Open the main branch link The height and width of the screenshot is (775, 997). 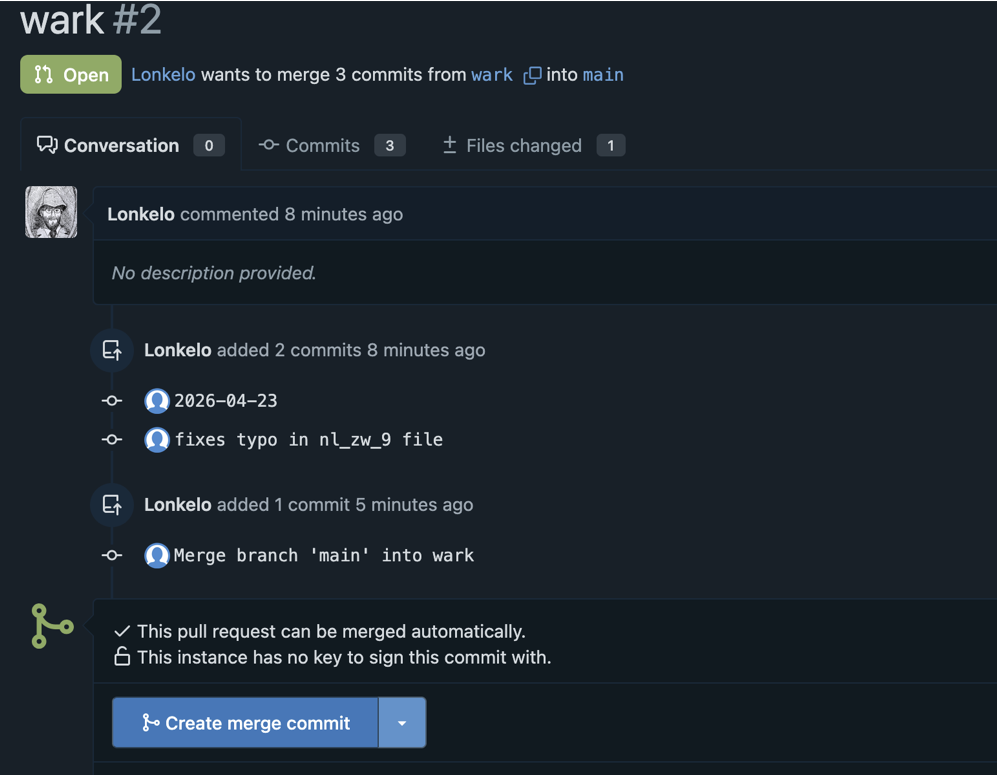pos(603,75)
